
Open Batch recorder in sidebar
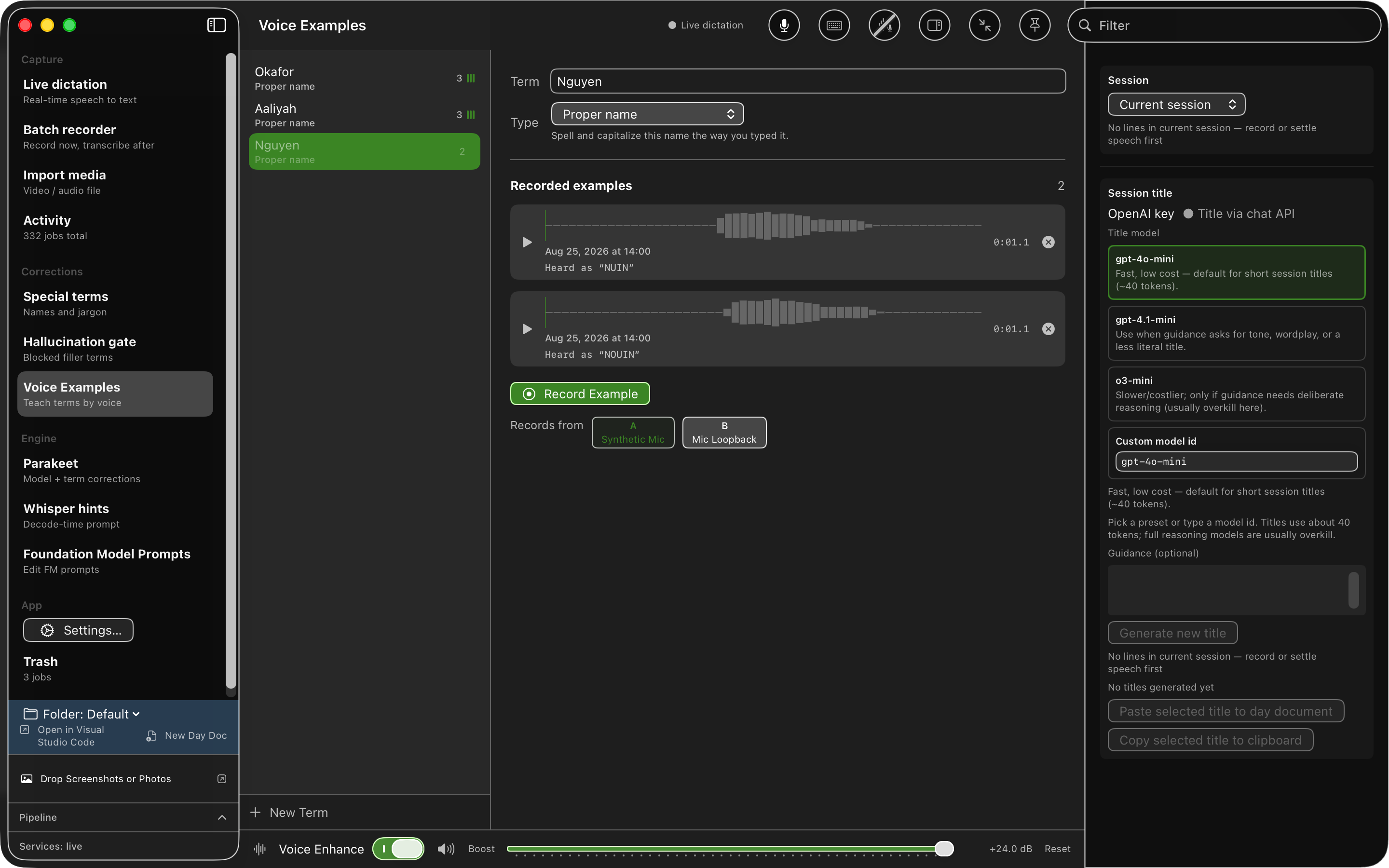pos(115,137)
